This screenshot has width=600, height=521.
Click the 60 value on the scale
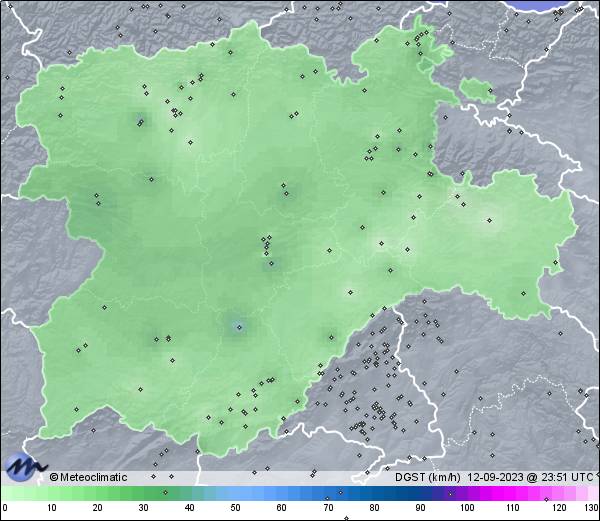tap(282, 508)
